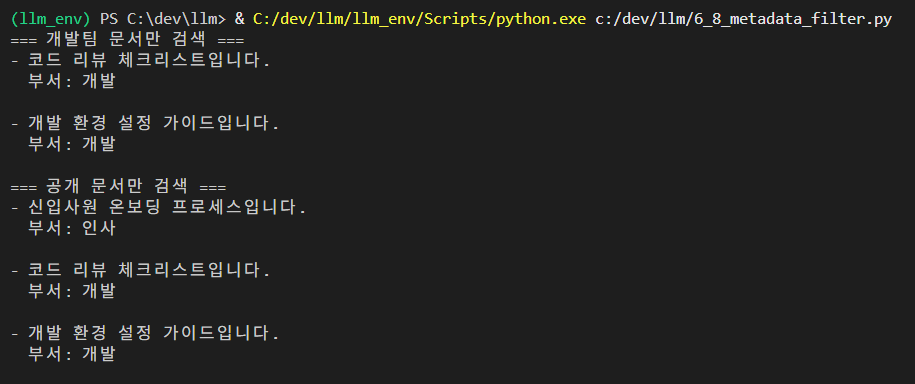Click the '=== 개발팀 문서만 검색 ===' header line

127,40
